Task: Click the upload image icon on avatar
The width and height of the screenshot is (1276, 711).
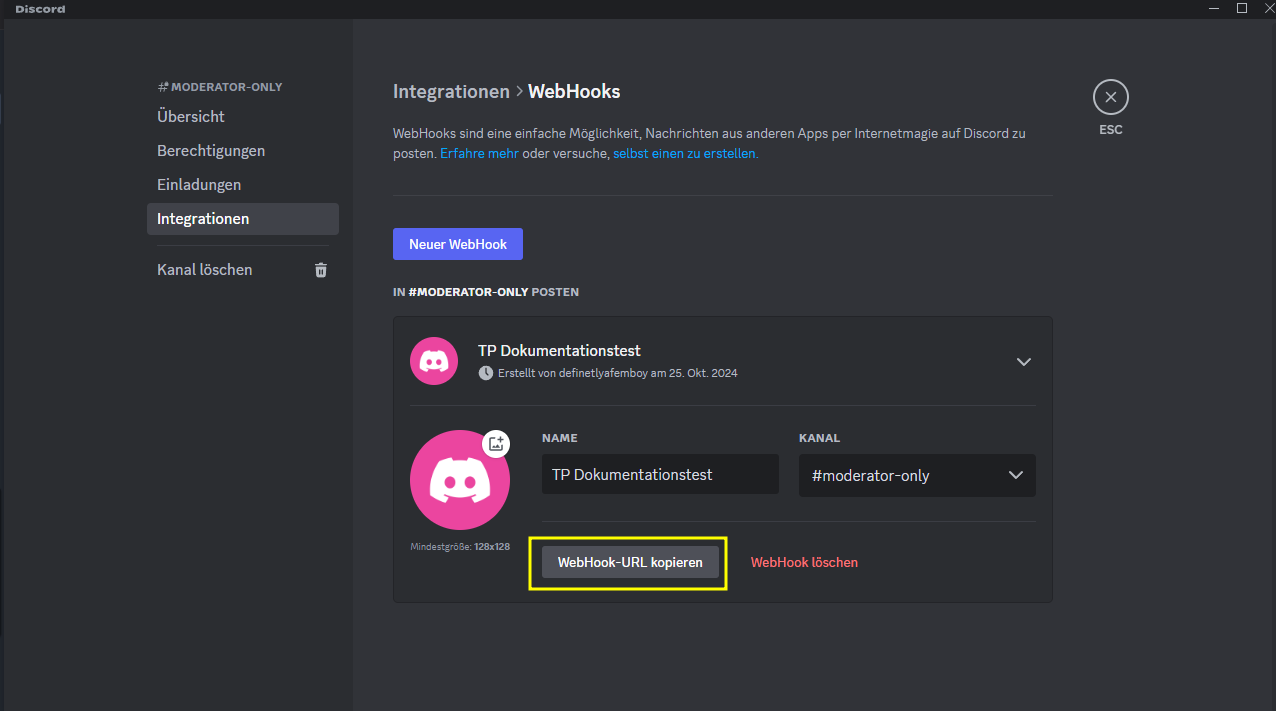Action: 496,444
